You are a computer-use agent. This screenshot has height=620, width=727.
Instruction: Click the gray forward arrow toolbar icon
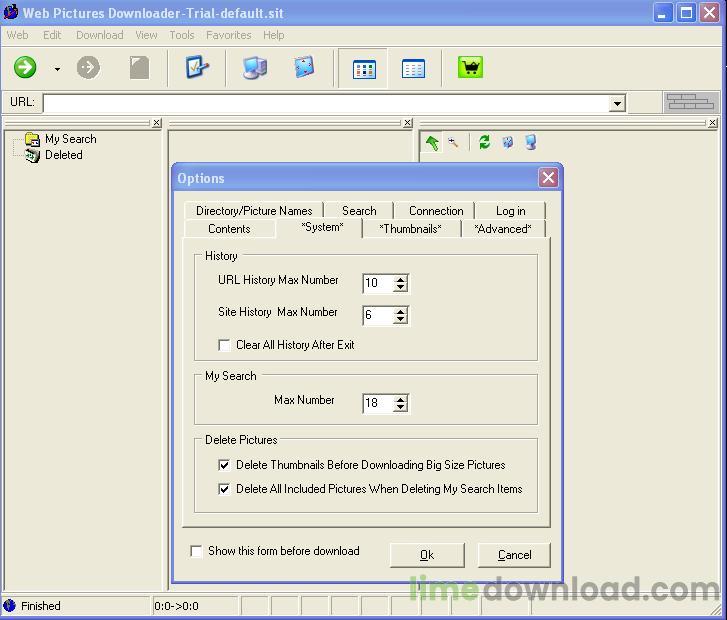coord(88,68)
